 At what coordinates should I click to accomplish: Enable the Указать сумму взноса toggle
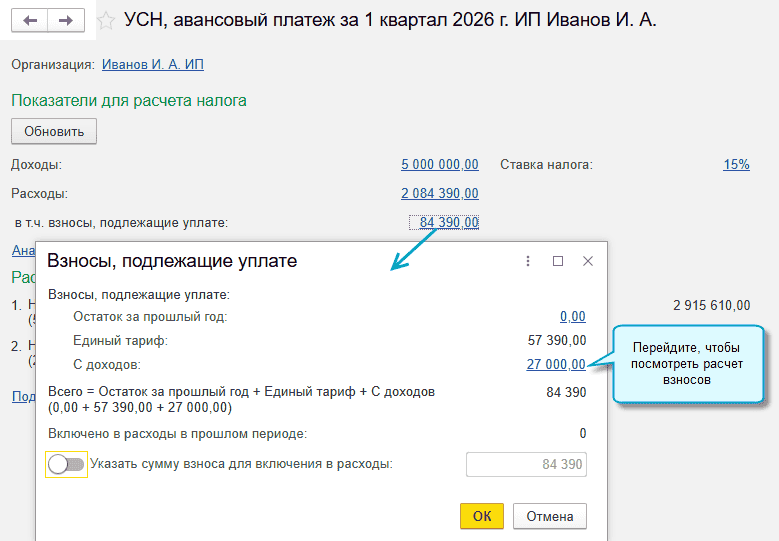point(65,464)
